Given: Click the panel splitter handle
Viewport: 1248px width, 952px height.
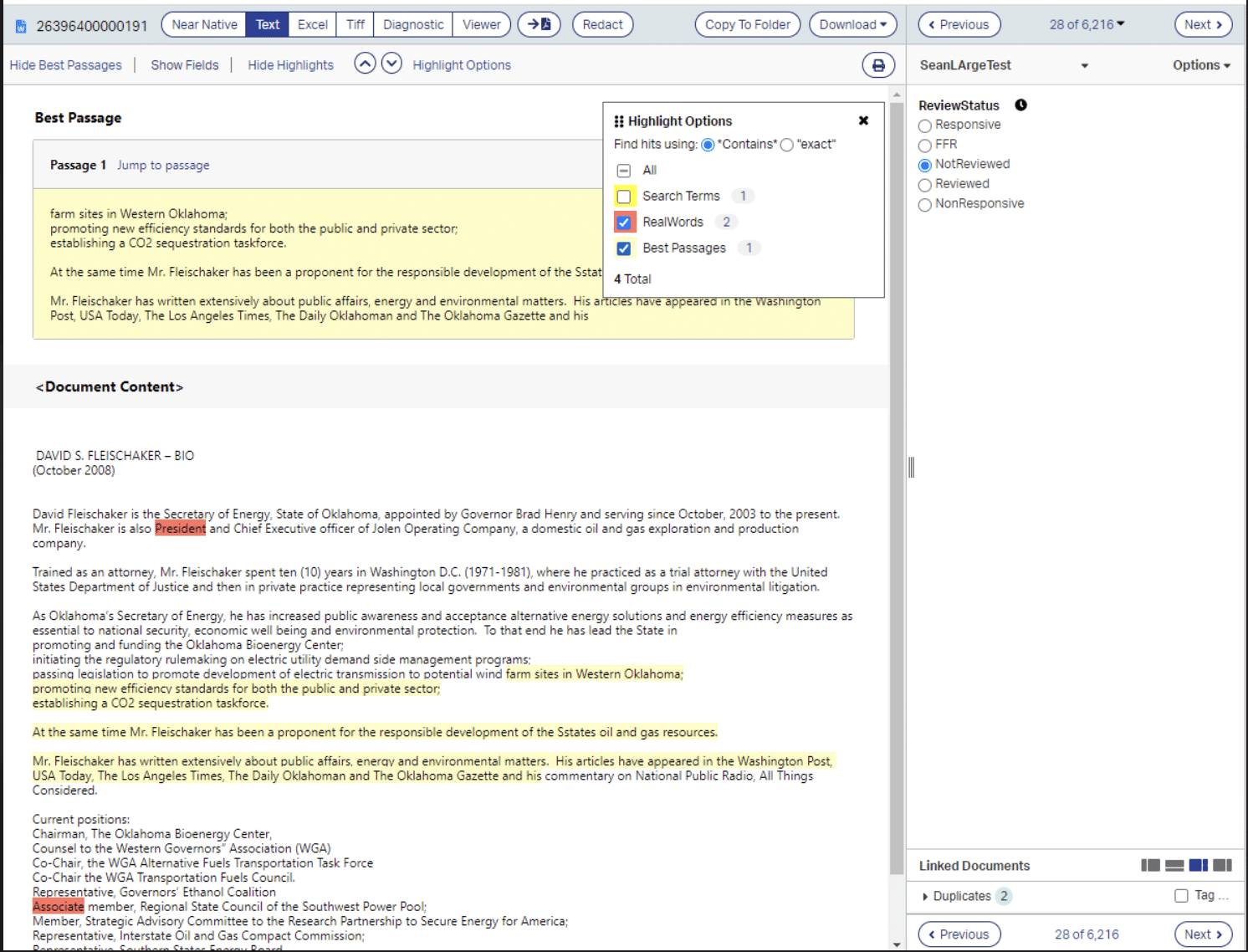Looking at the screenshot, I should pos(911,467).
